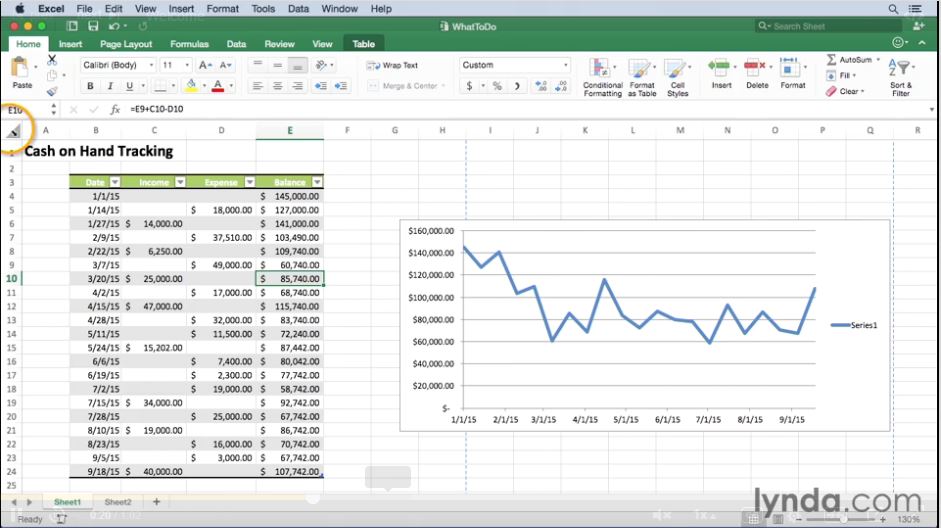Toggle Bold formatting
Image resolution: width=941 pixels, height=528 pixels.
(90, 86)
